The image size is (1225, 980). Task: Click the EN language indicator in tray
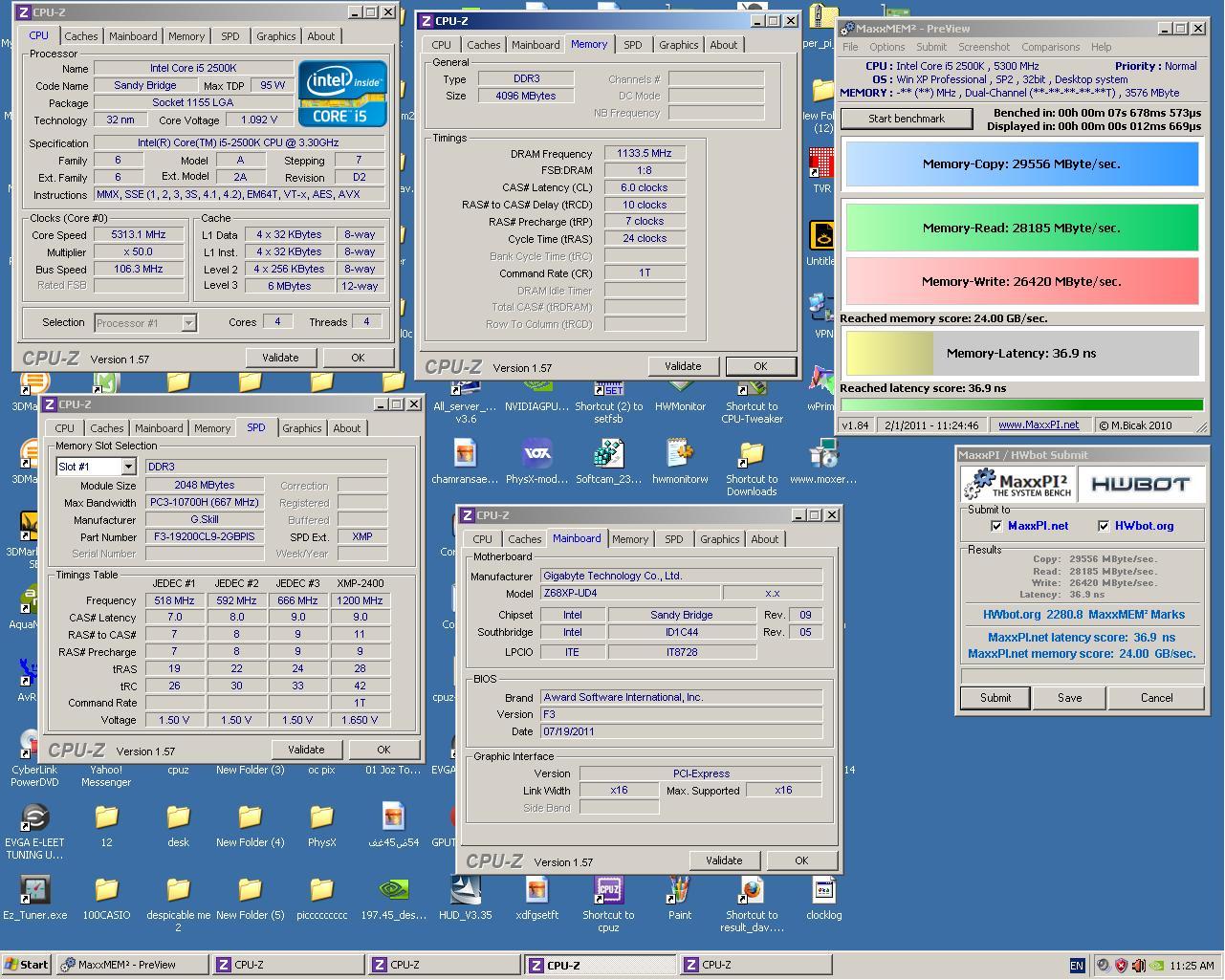point(1077,966)
